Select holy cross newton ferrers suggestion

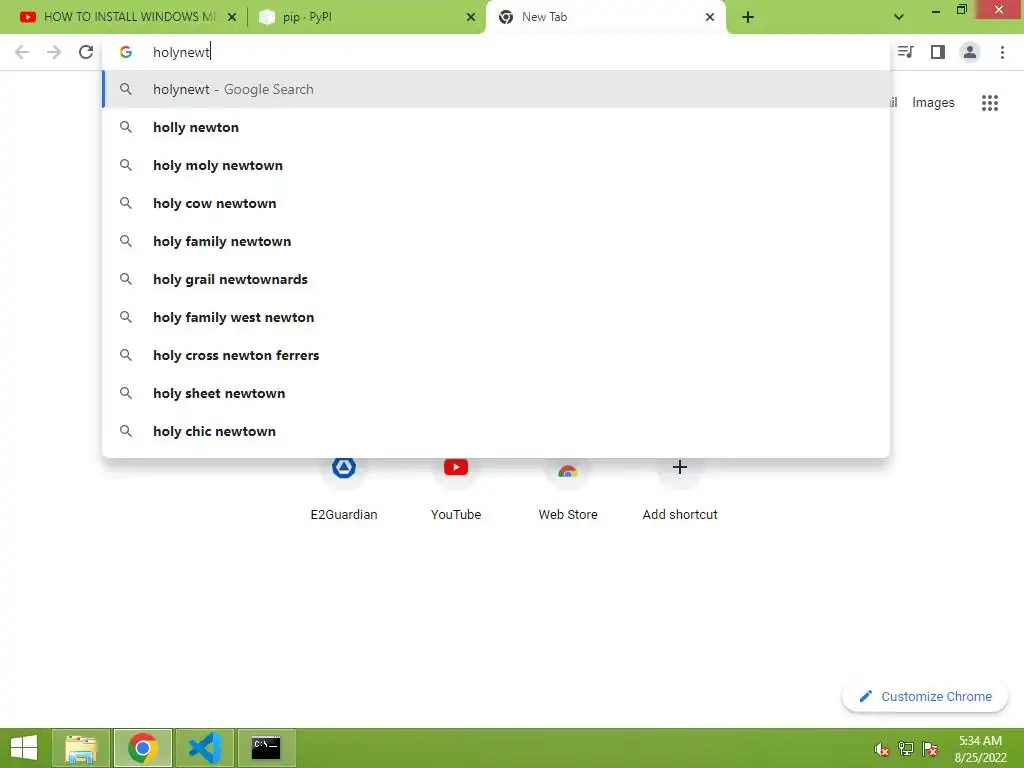pyautogui.click(x=496, y=355)
